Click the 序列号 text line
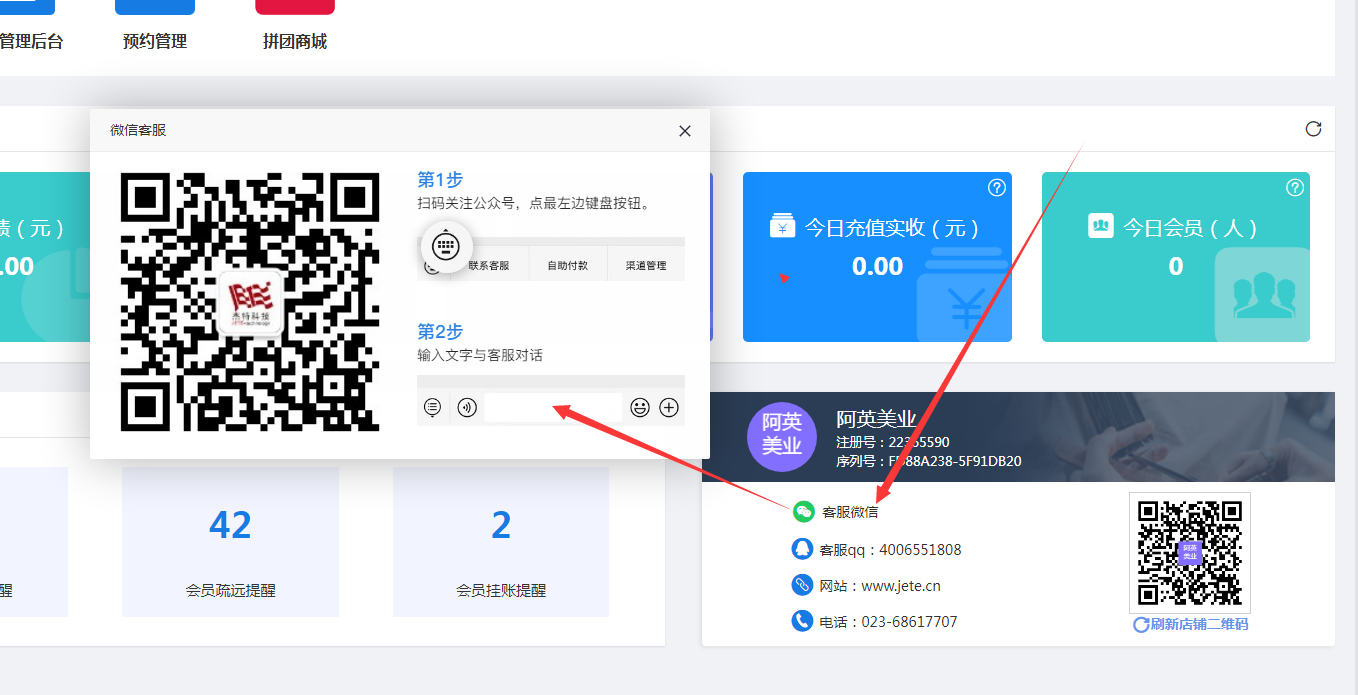The height and width of the screenshot is (695, 1358). point(929,461)
